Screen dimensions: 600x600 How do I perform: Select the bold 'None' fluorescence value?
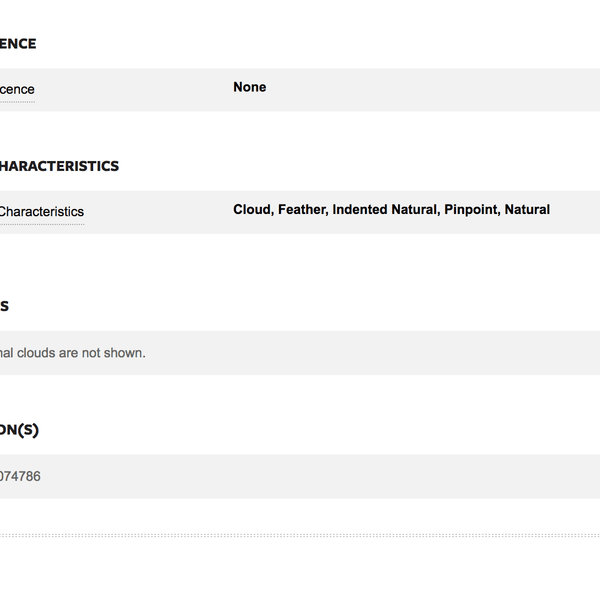pyautogui.click(x=250, y=87)
